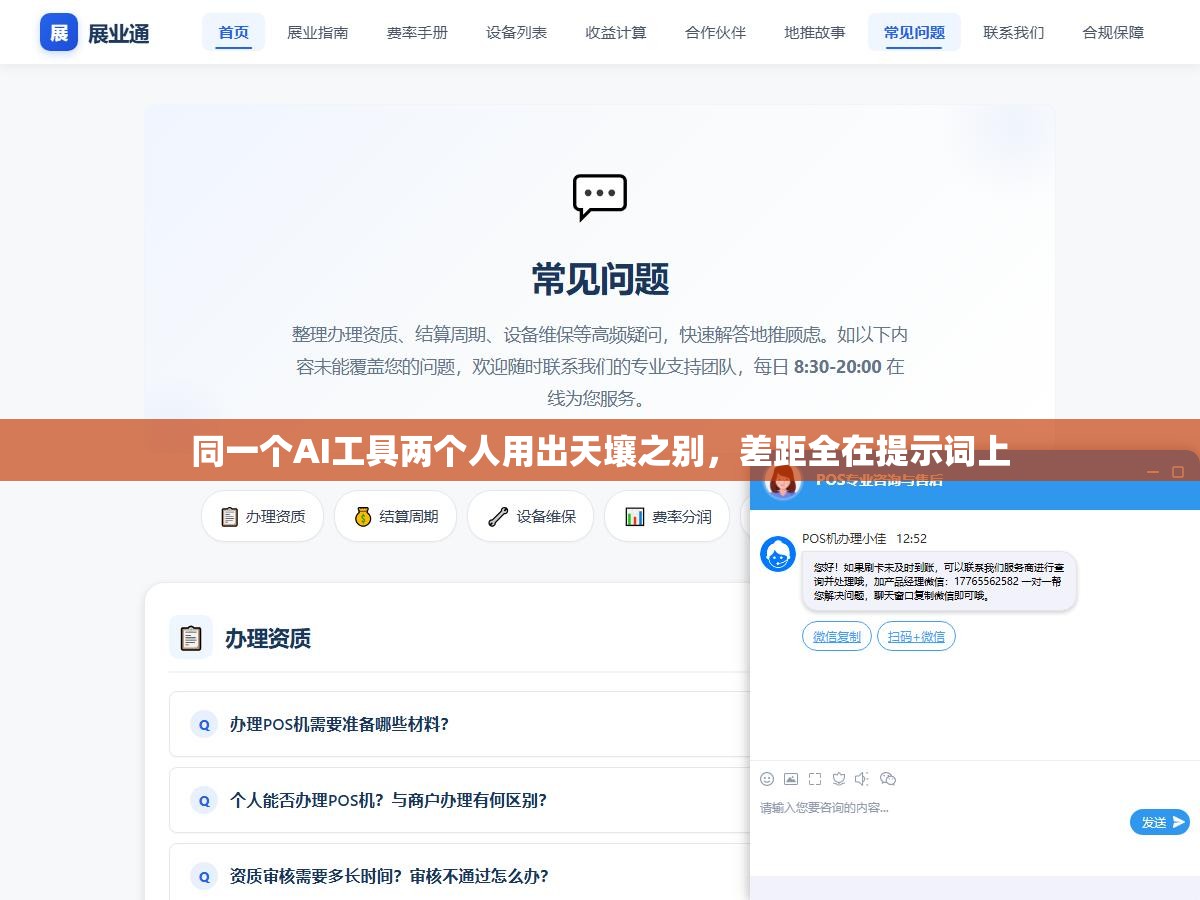Click the 展业通 brand name text

point(119,33)
